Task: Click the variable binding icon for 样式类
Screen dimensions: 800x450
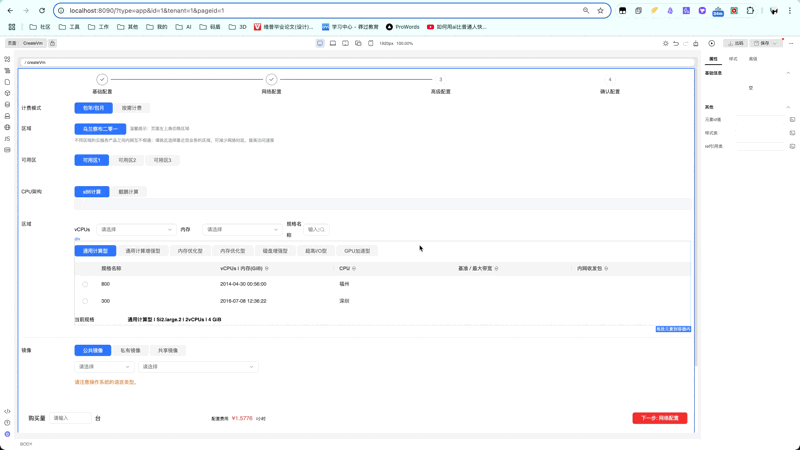Action: (792, 133)
